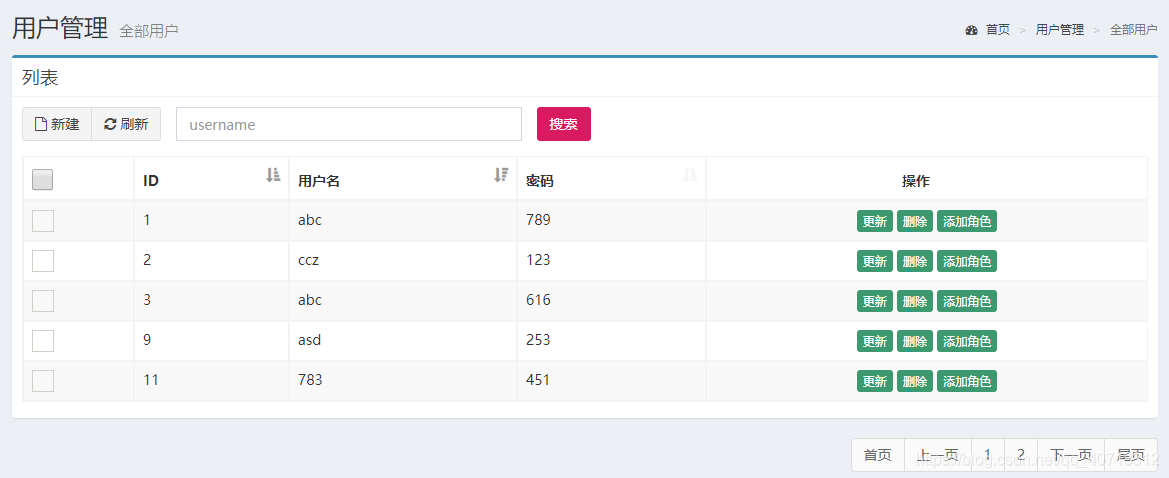Click 删除 for user ID 1
This screenshot has width=1169, height=478.
coord(915,221)
